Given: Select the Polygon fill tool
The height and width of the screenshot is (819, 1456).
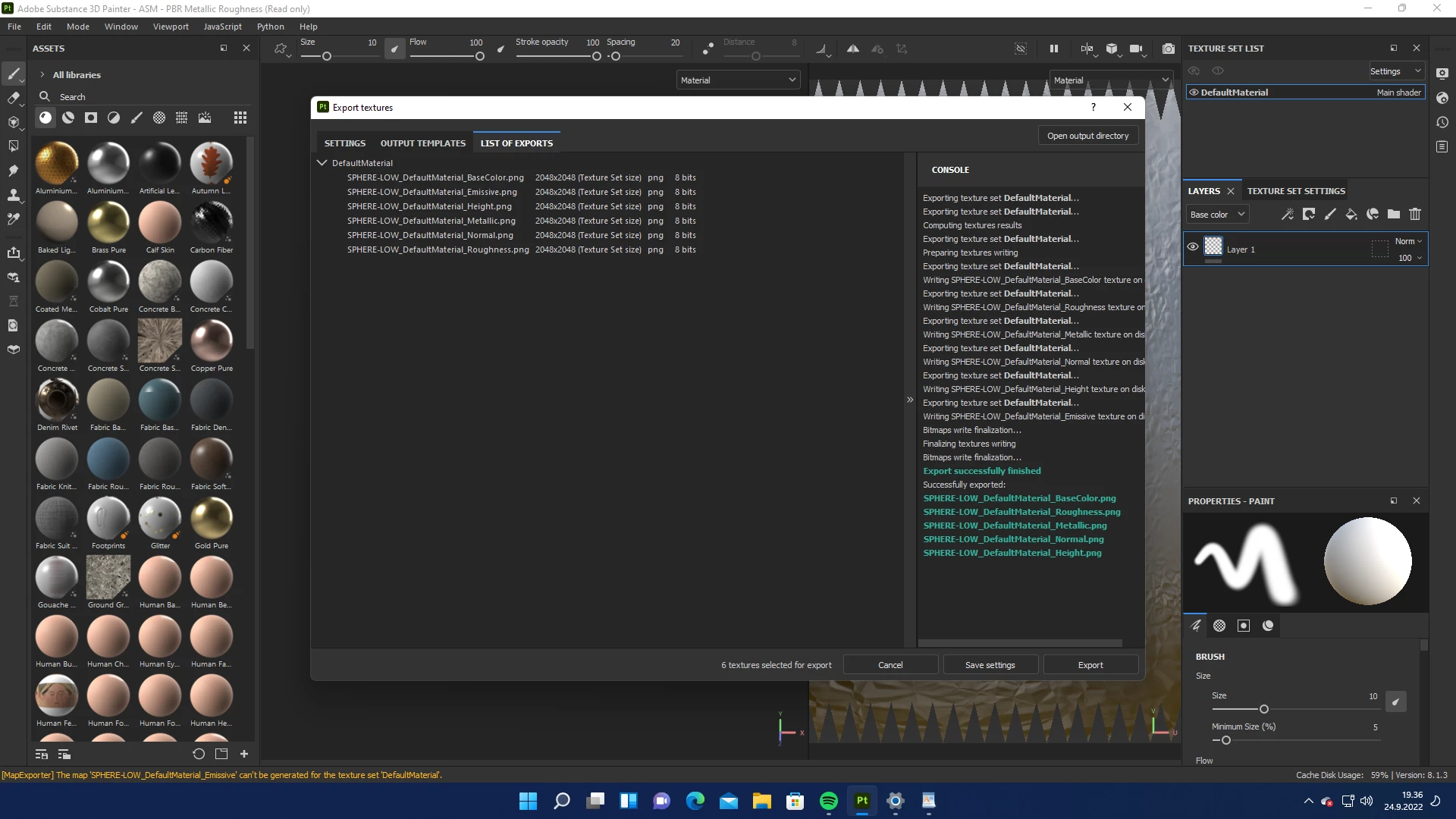Looking at the screenshot, I should point(13,146).
